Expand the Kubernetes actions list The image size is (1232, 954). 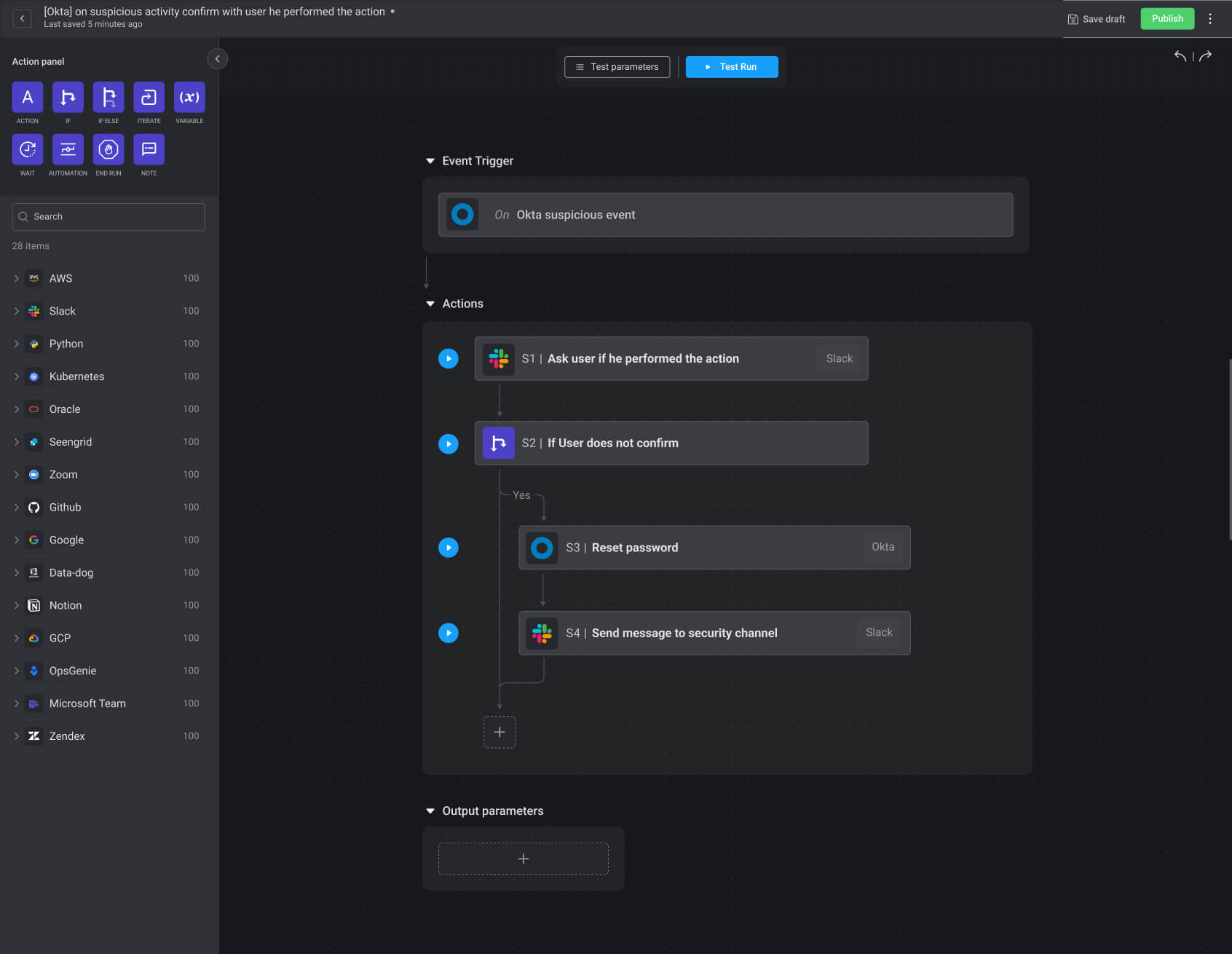click(16, 377)
